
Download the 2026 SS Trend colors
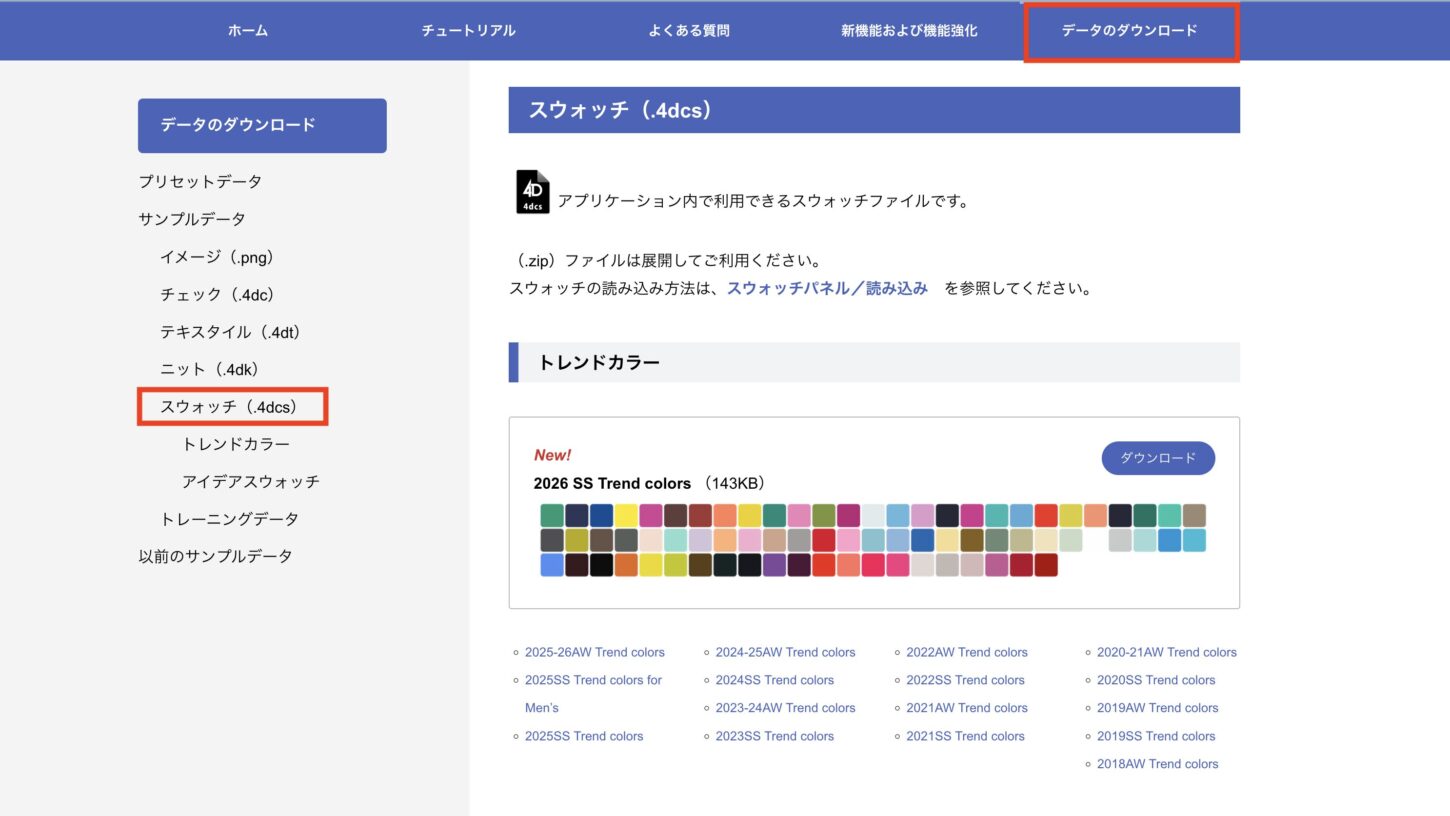pyautogui.click(x=1157, y=458)
